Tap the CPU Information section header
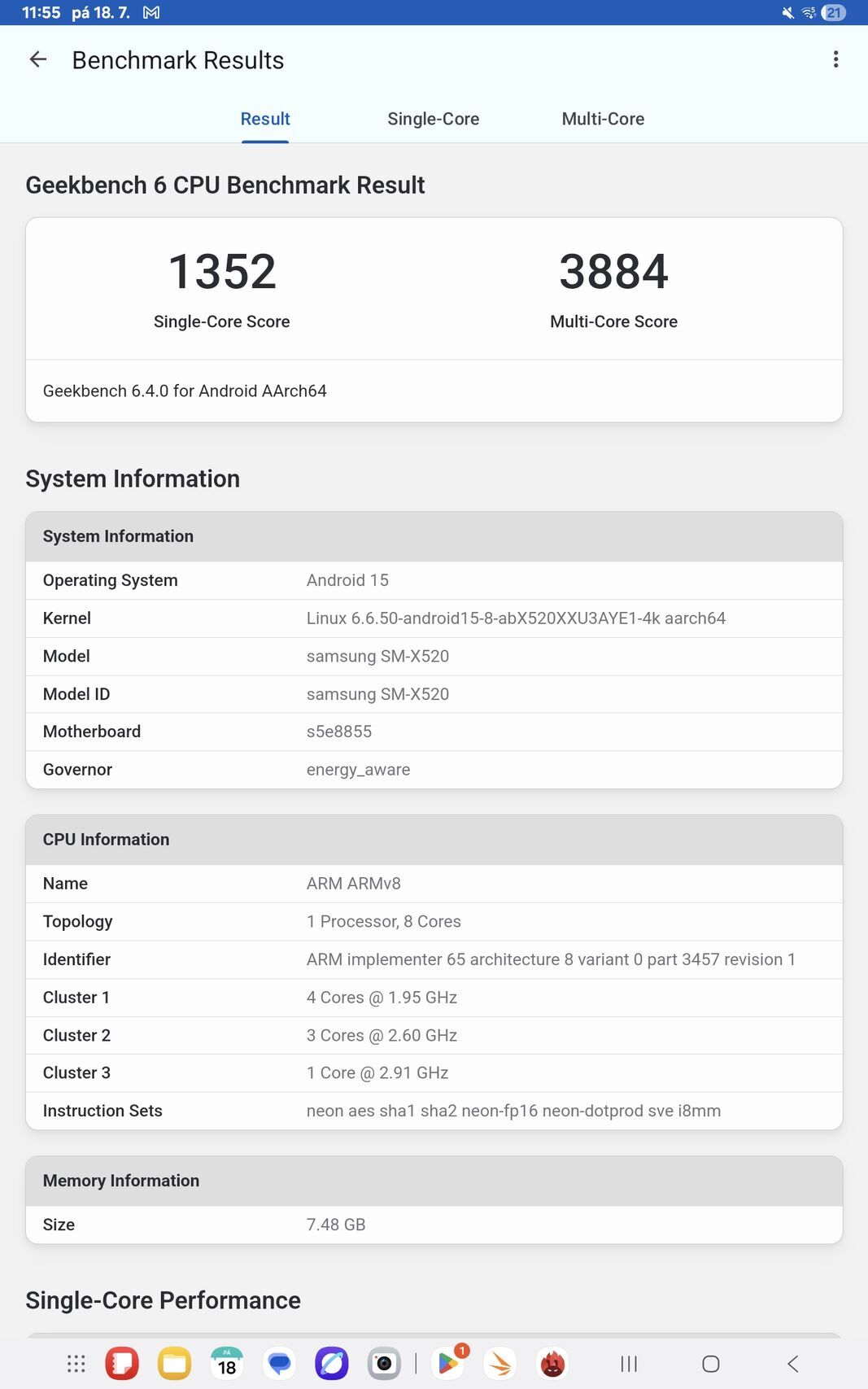Screen dimensions: 868x1389 click(434, 840)
